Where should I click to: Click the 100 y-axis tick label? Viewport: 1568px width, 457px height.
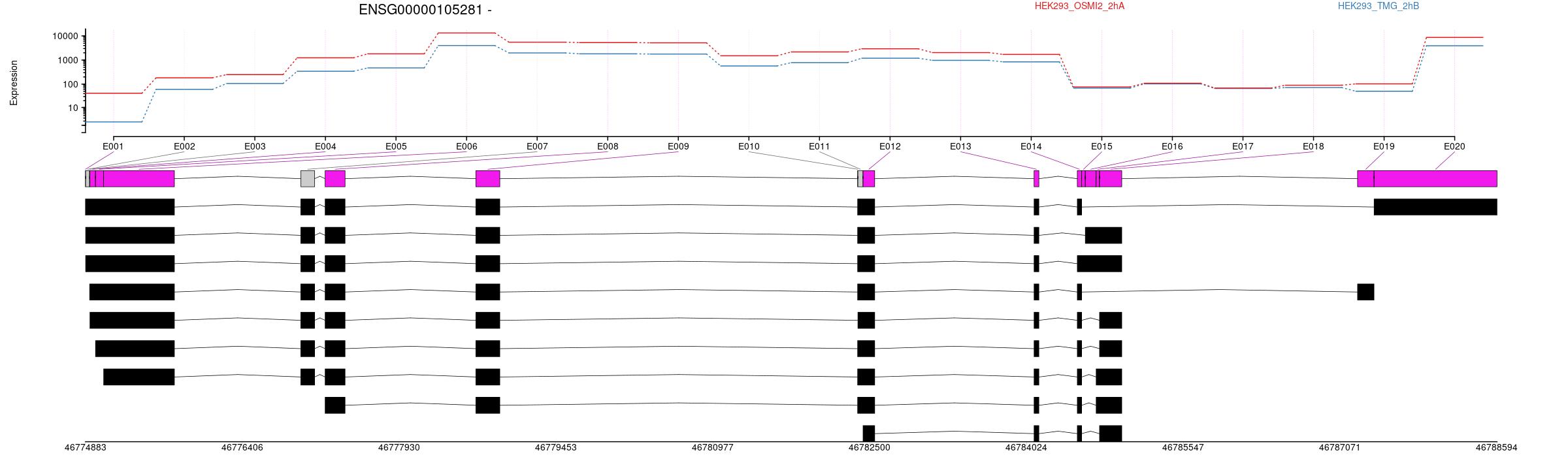click(70, 85)
